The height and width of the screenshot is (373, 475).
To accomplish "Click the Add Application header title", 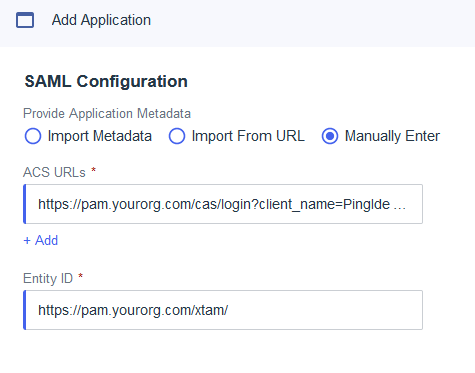I will (x=101, y=20).
